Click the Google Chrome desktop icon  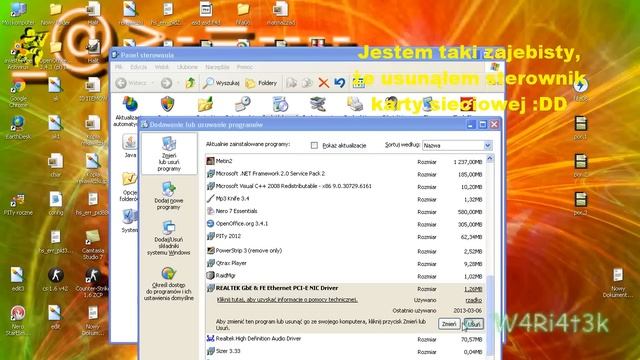18,93
